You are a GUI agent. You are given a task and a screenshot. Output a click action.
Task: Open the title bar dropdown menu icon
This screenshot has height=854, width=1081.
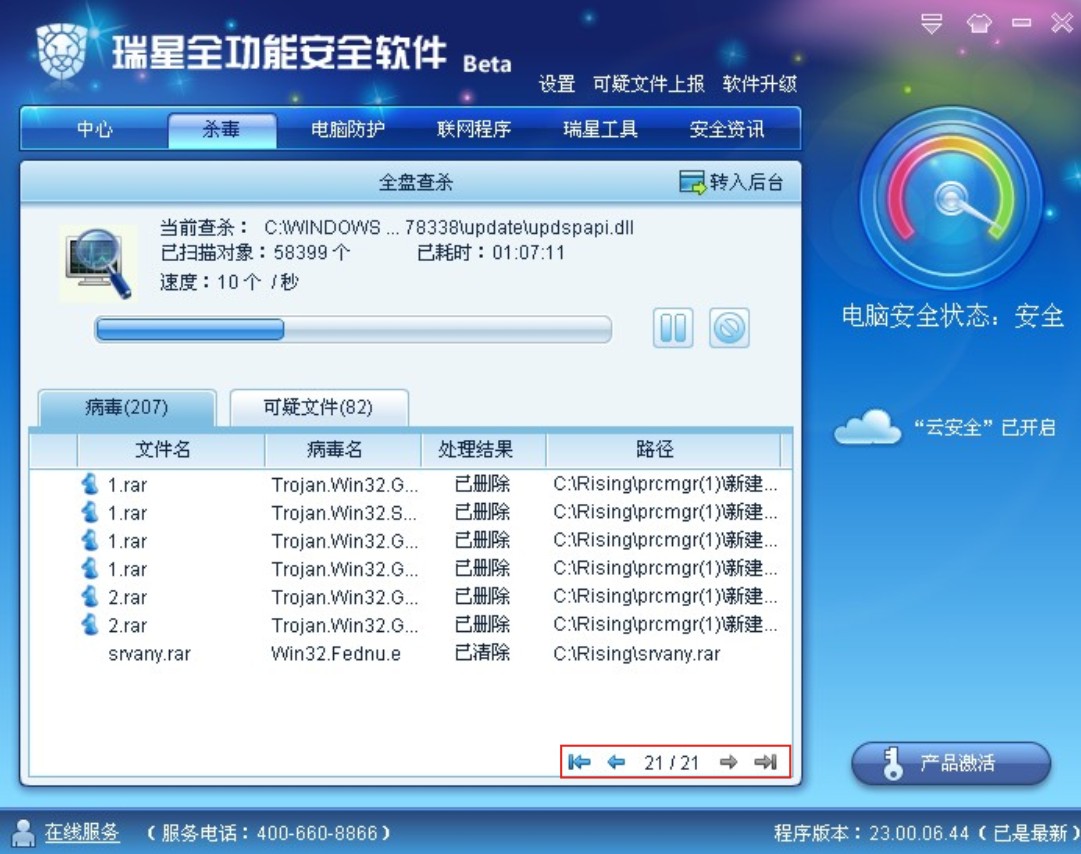click(x=931, y=24)
